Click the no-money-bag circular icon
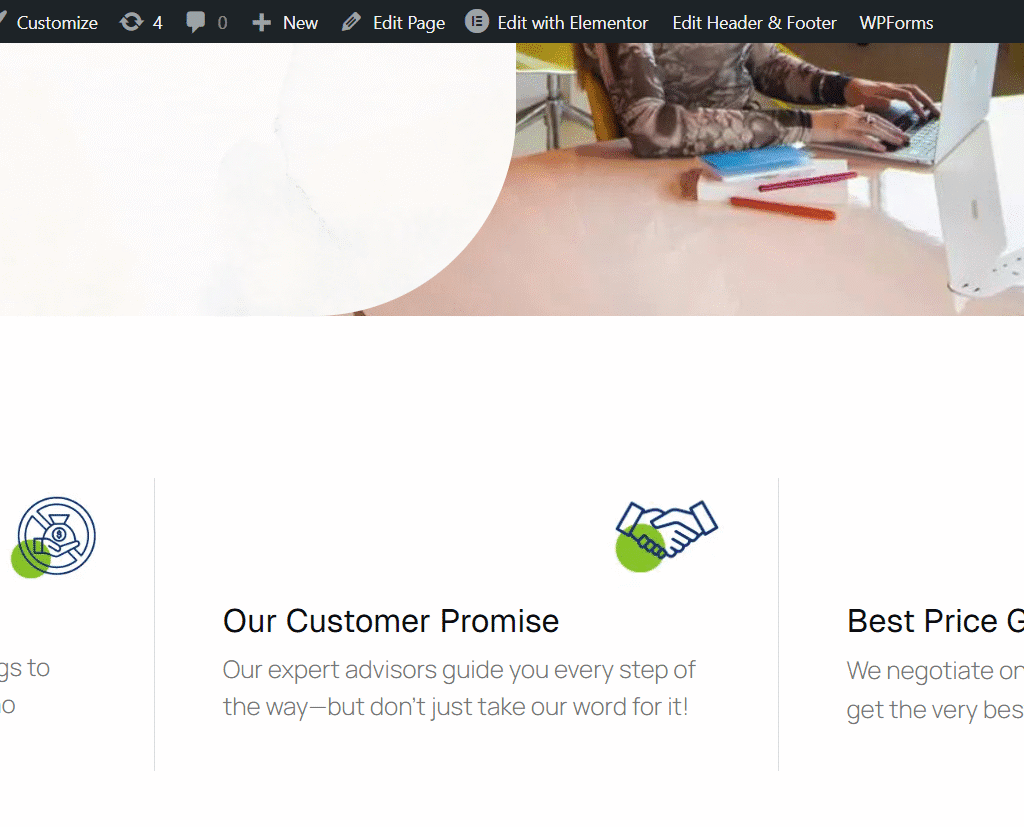Viewport: 1024px width, 827px height. click(54, 537)
